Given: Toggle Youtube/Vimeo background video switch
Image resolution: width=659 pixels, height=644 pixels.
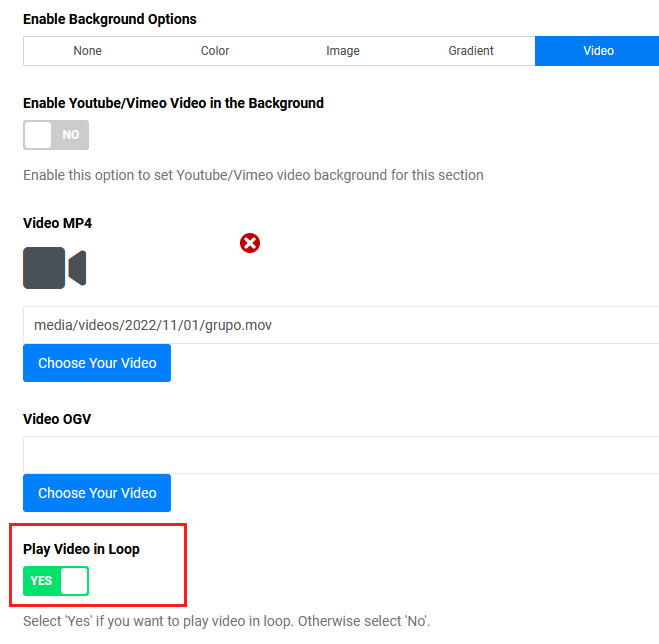Looking at the screenshot, I should (x=56, y=135).
